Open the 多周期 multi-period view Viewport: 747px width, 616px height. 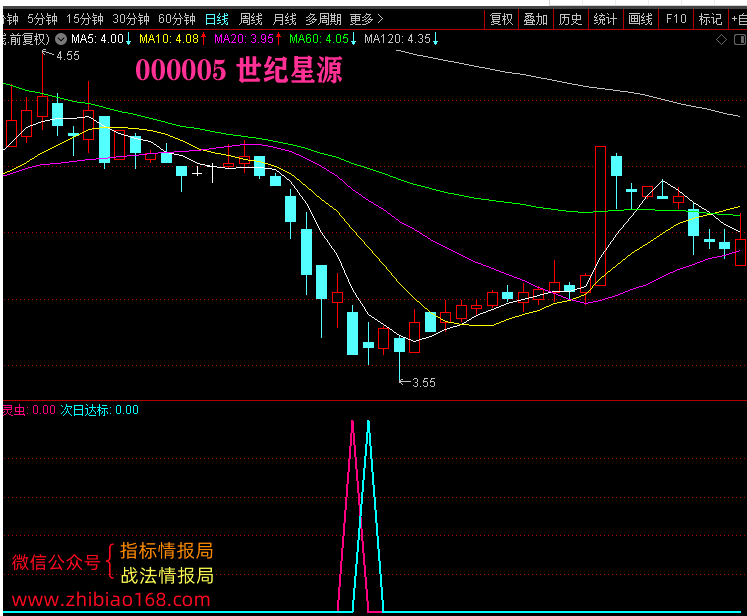click(323, 19)
